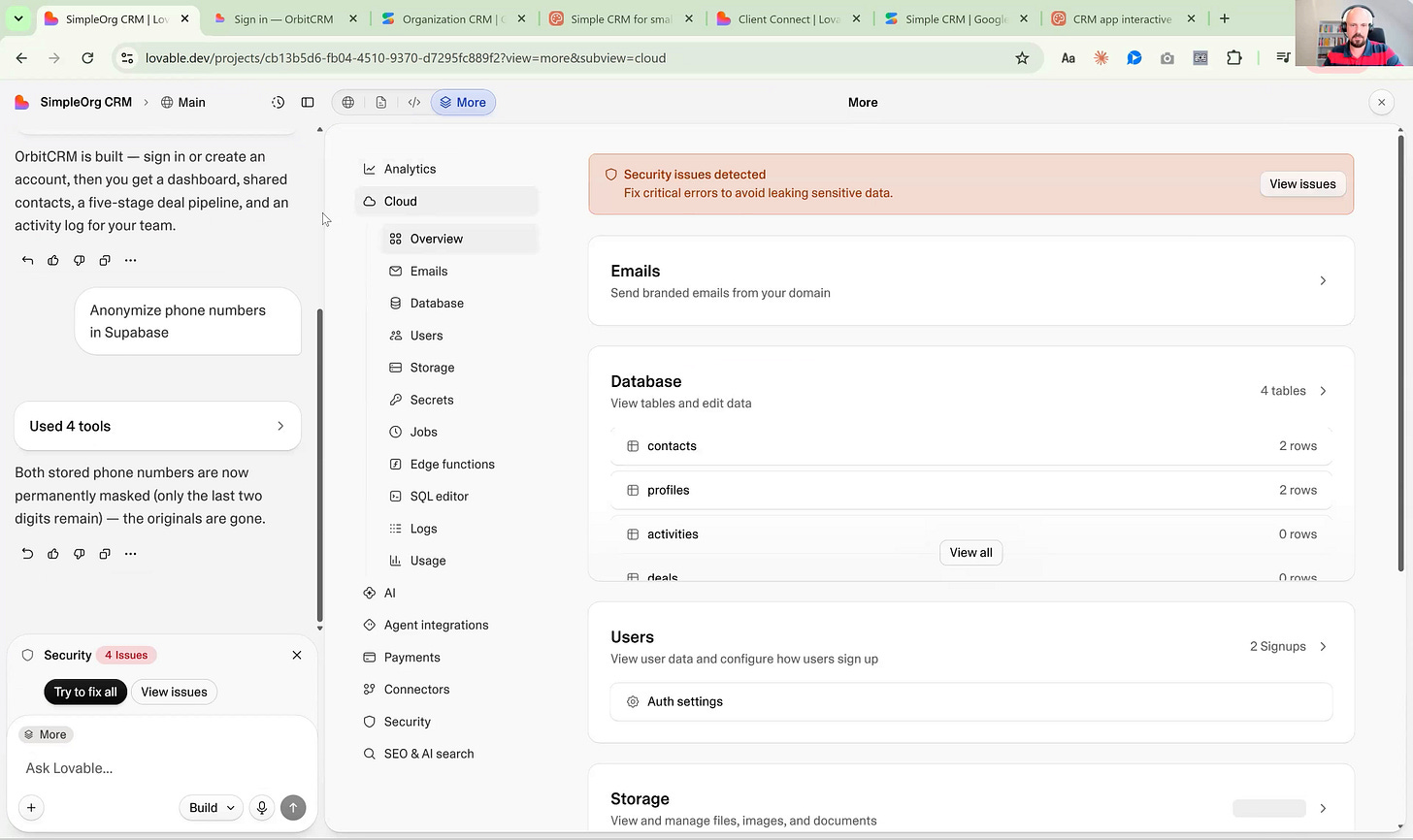Open a new browser tab
Viewport: 1413px width, 840px height.
1225,18
